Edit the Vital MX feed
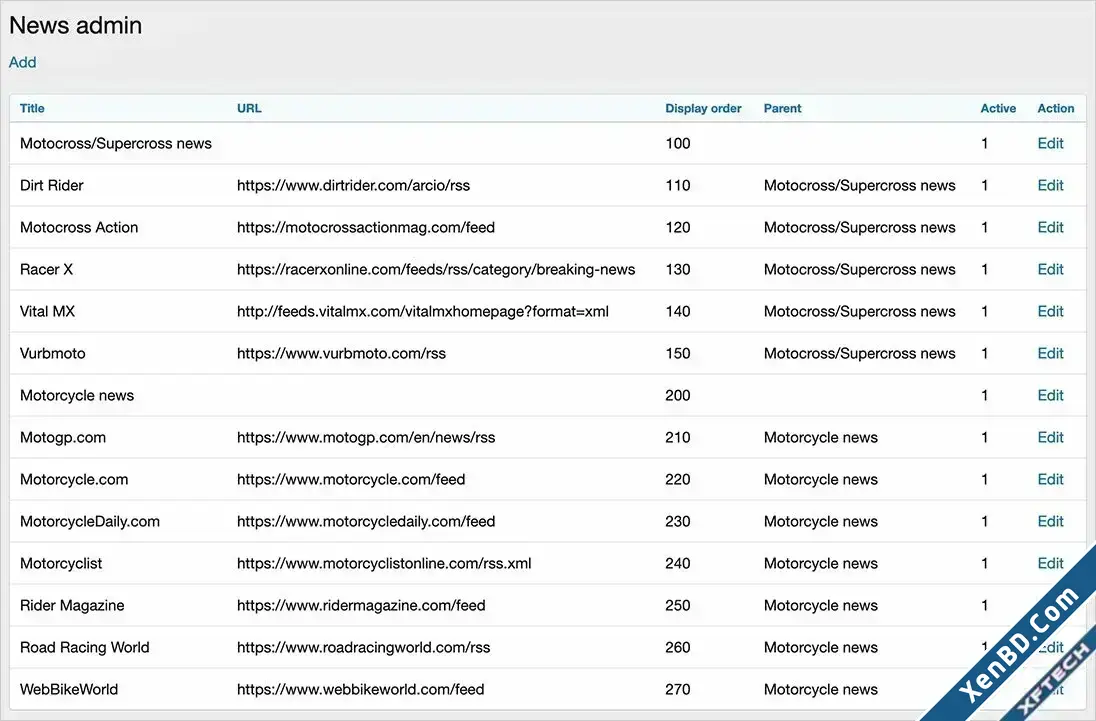Viewport: 1096px width, 721px height. pyautogui.click(x=1051, y=311)
